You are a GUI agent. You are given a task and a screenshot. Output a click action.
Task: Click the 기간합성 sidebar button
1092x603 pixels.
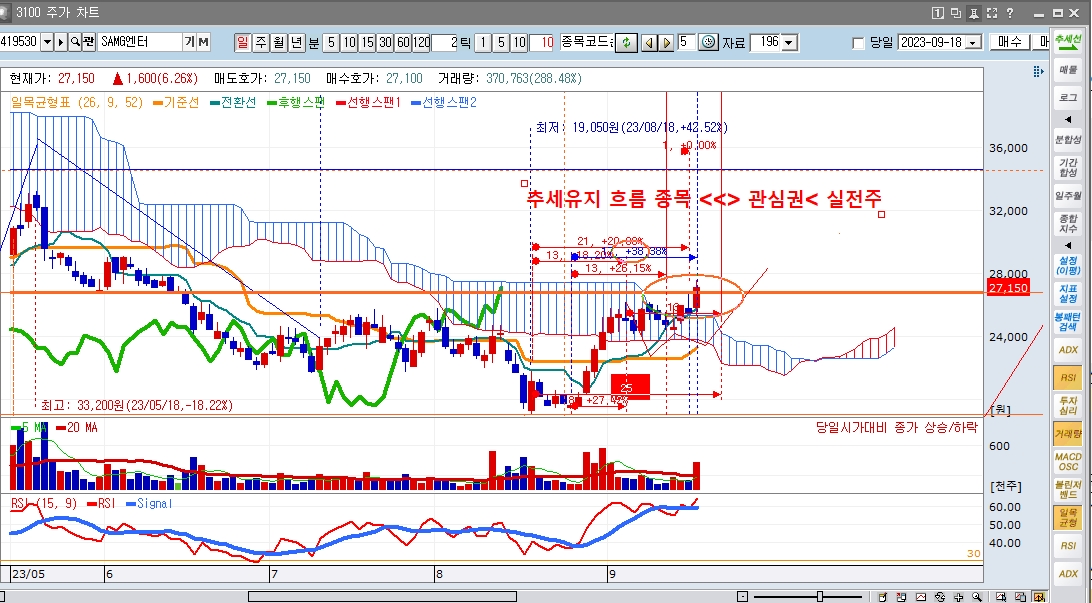pos(1068,167)
